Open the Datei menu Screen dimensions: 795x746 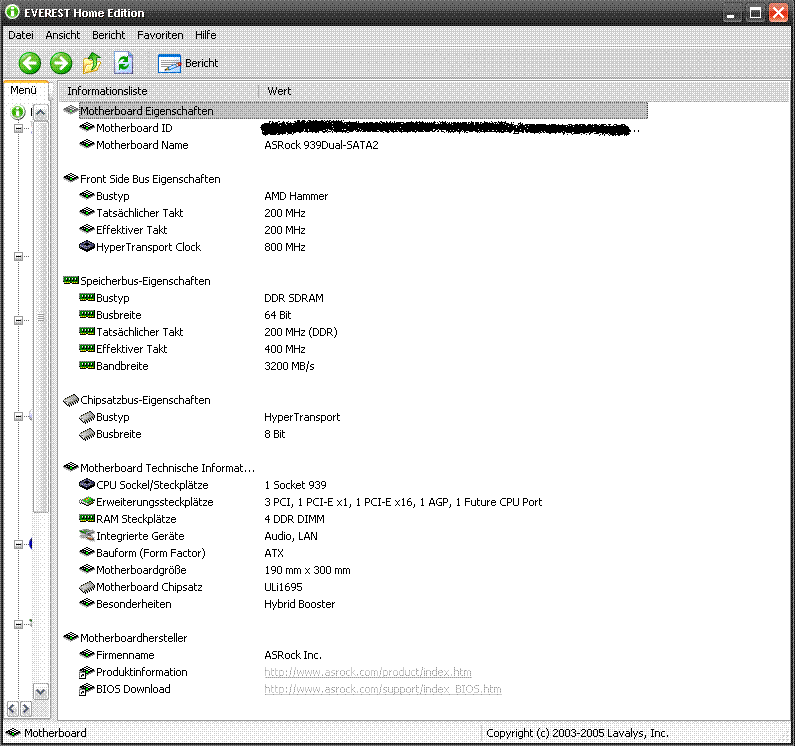coord(21,35)
